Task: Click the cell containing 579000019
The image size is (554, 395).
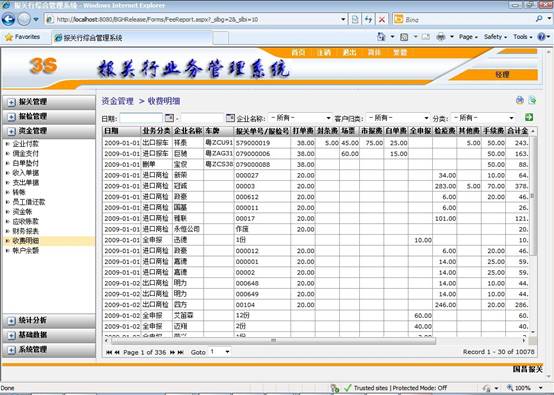Action: (x=262, y=143)
